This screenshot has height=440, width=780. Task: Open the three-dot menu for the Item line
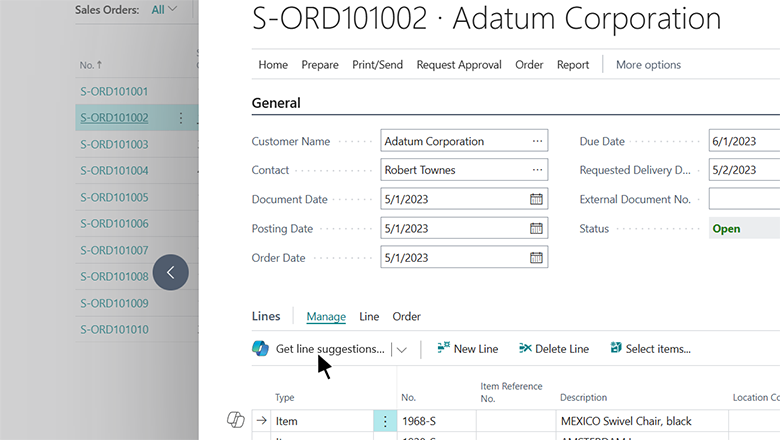coord(385,422)
